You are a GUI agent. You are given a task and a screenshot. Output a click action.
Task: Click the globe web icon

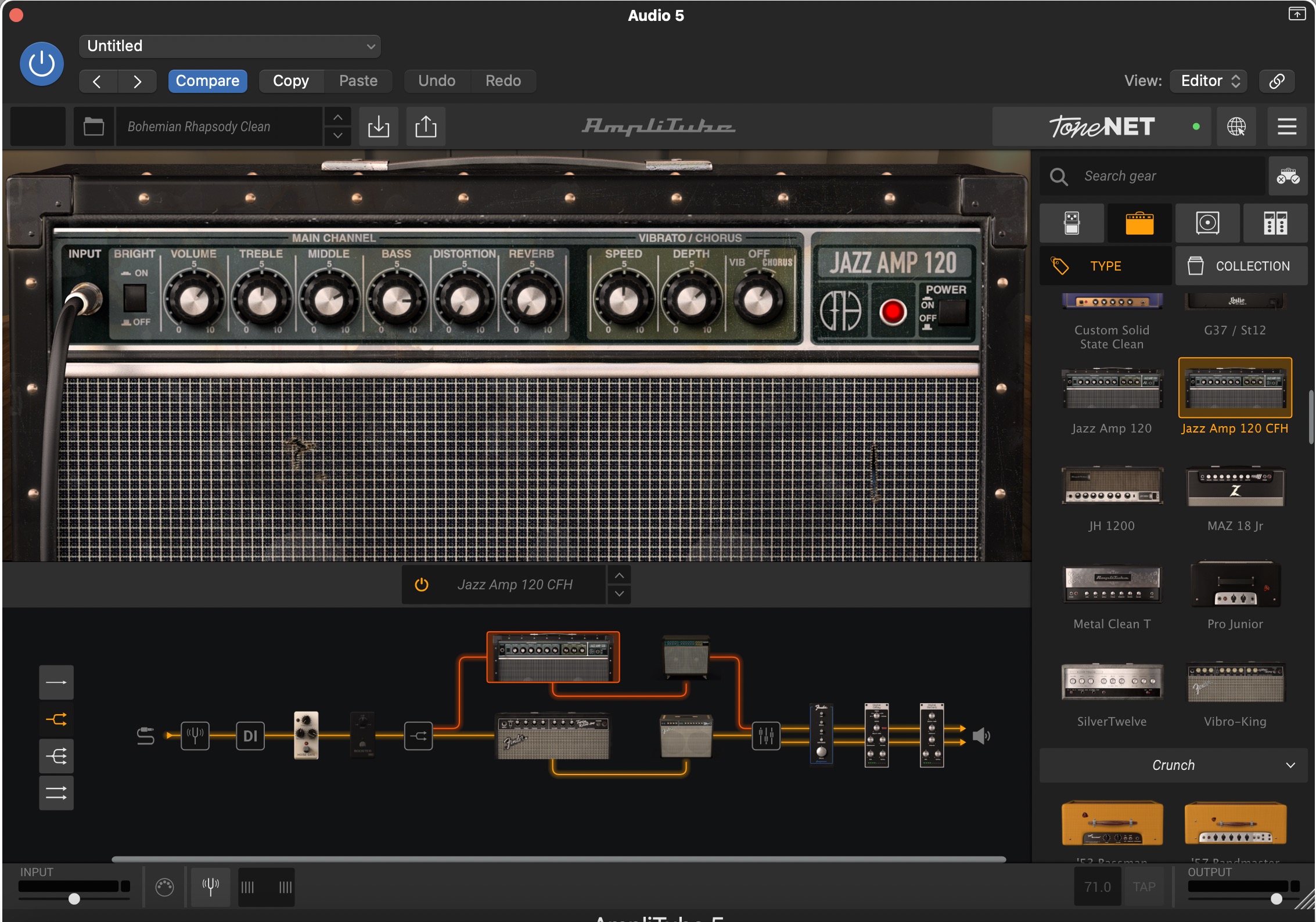coord(1236,126)
